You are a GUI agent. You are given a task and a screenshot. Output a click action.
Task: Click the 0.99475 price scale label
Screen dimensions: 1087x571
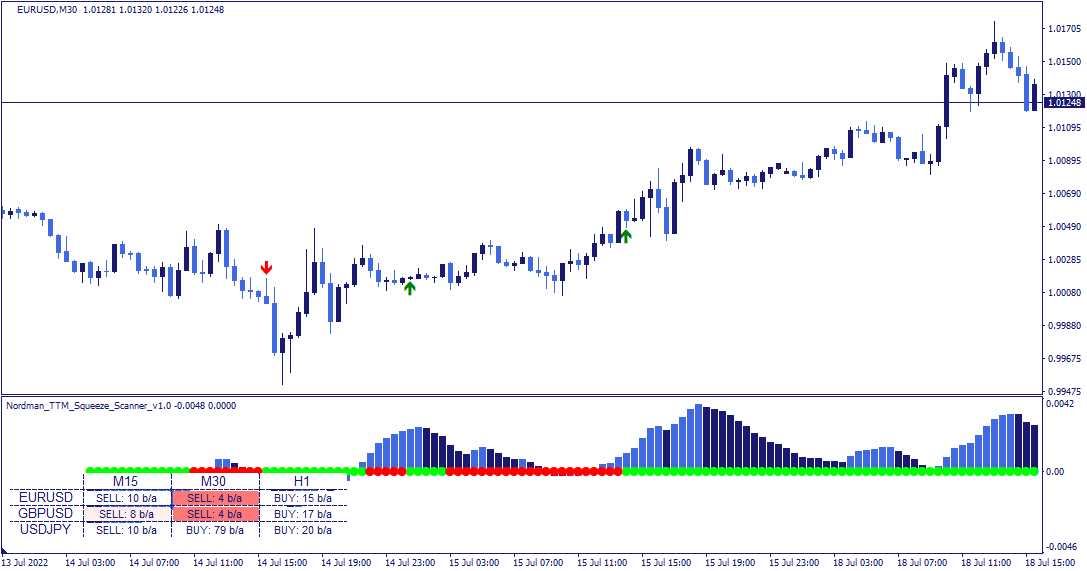click(1064, 392)
